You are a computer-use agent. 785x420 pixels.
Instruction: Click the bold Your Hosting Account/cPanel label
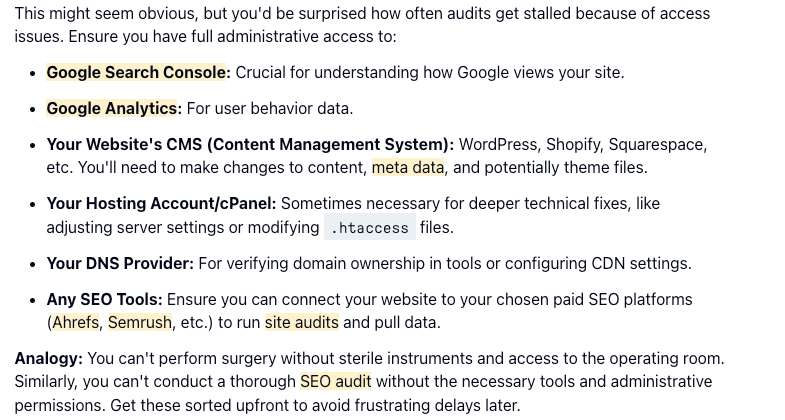click(x=160, y=203)
